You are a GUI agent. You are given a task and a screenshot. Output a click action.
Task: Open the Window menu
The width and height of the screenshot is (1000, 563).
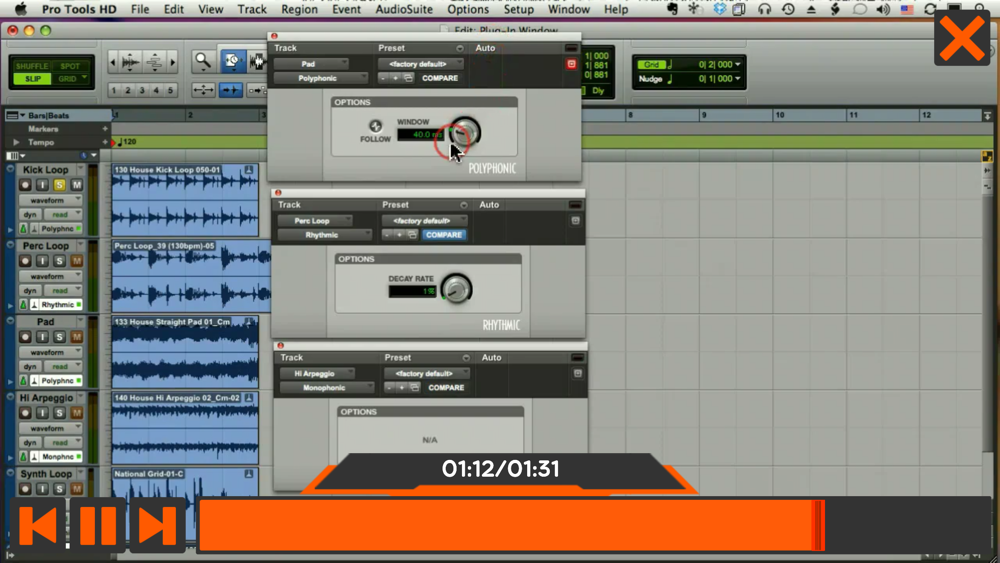(569, 10)
